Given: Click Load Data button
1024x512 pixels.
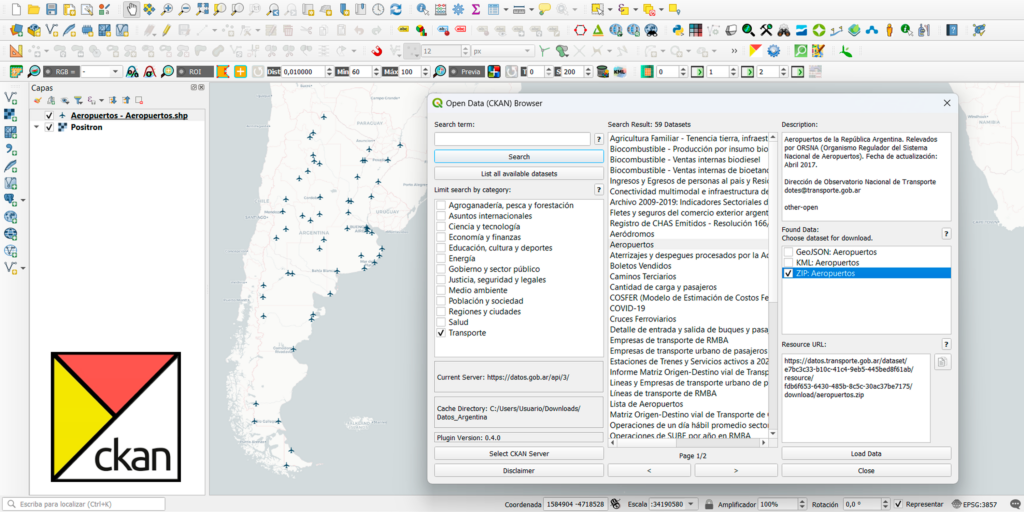Looking at the screenshot, I should coord(866,453).
